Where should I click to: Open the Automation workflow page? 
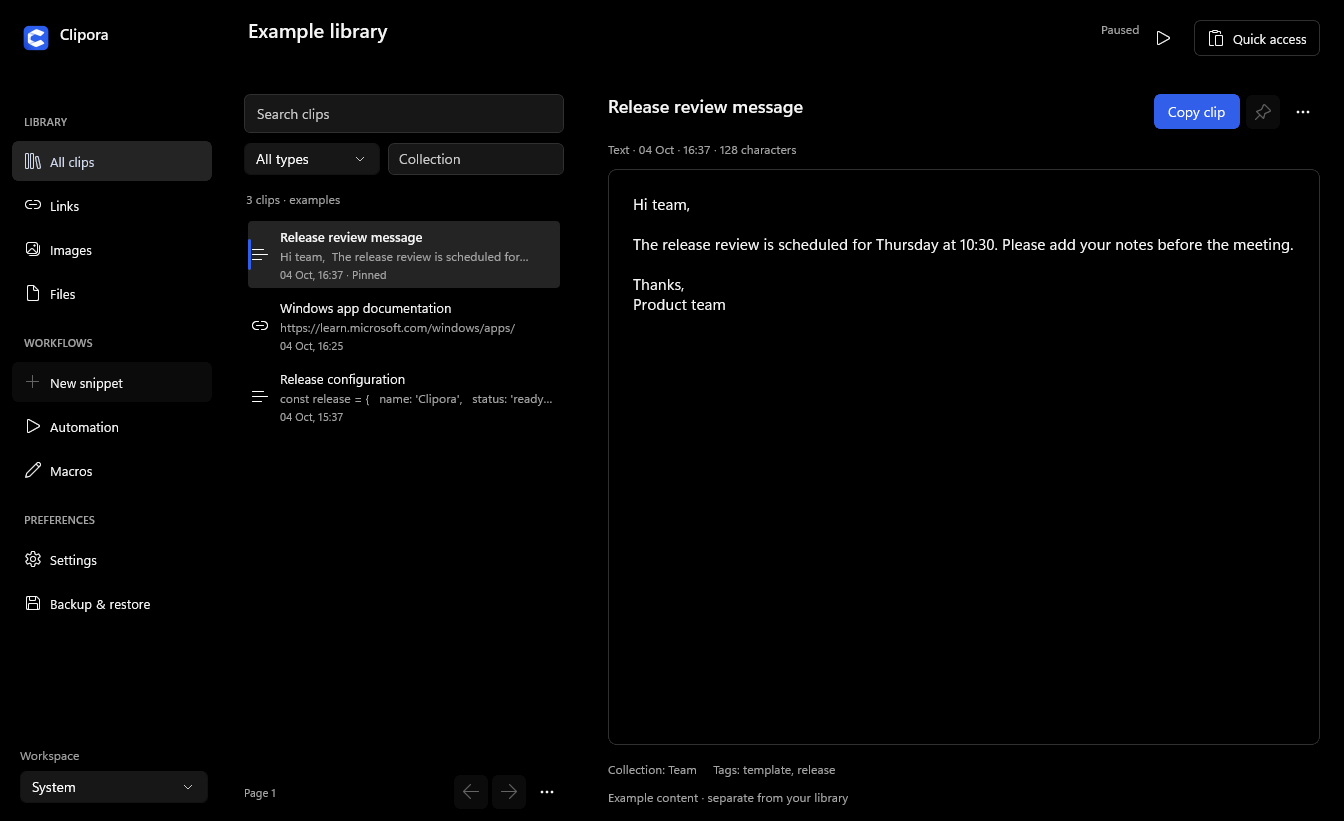tap(112, 427)
